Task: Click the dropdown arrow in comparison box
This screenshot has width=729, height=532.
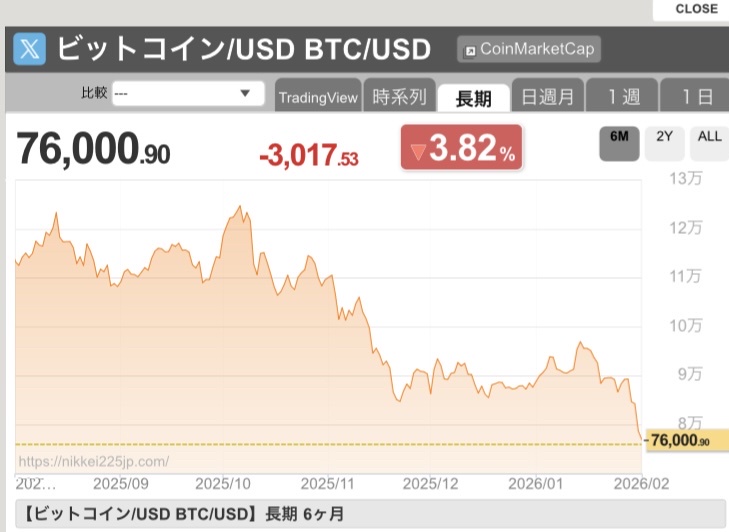Action: (x=245, y=93)
